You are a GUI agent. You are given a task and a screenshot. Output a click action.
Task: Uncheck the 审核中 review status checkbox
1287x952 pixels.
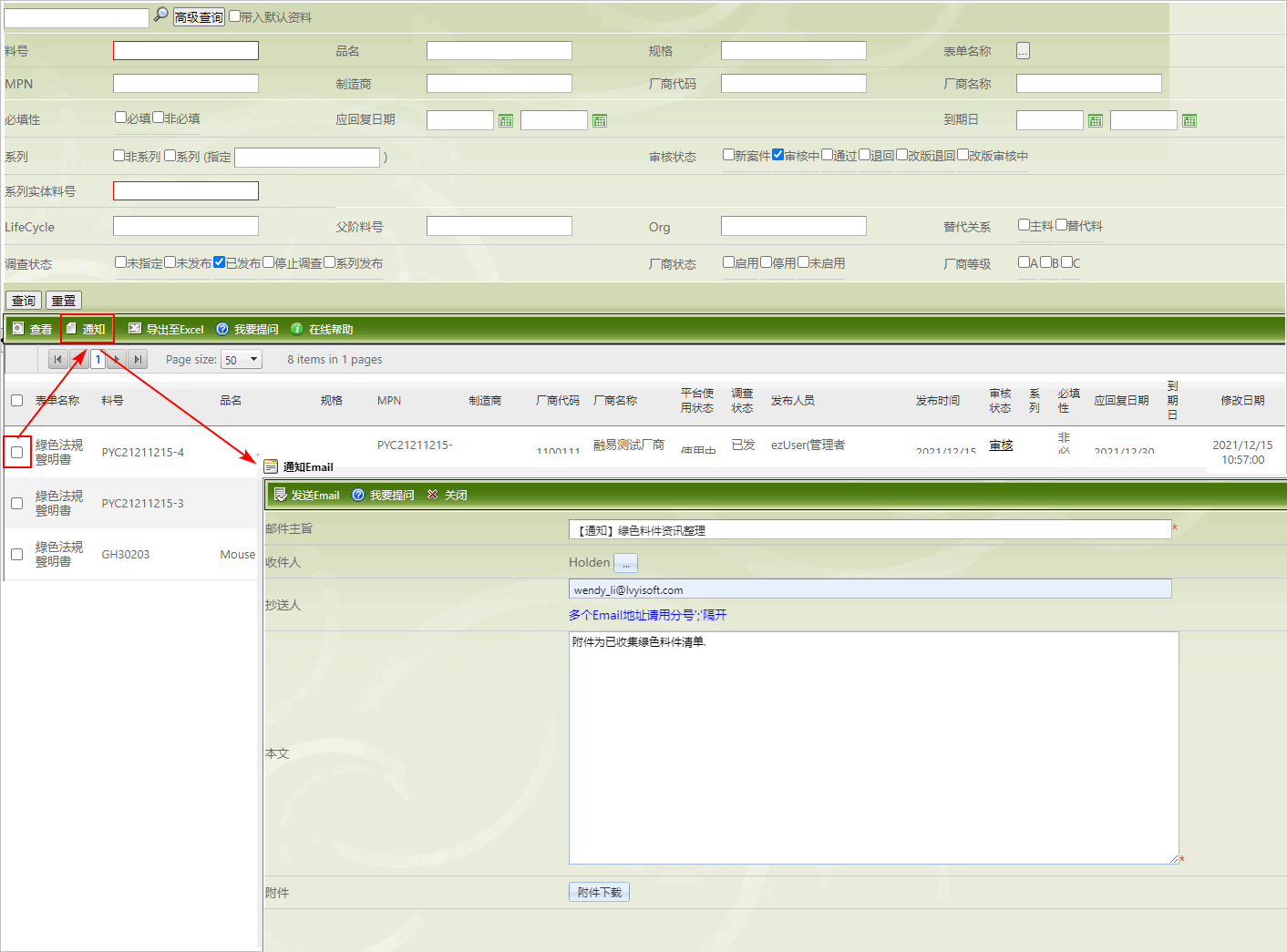pos(777,155)
